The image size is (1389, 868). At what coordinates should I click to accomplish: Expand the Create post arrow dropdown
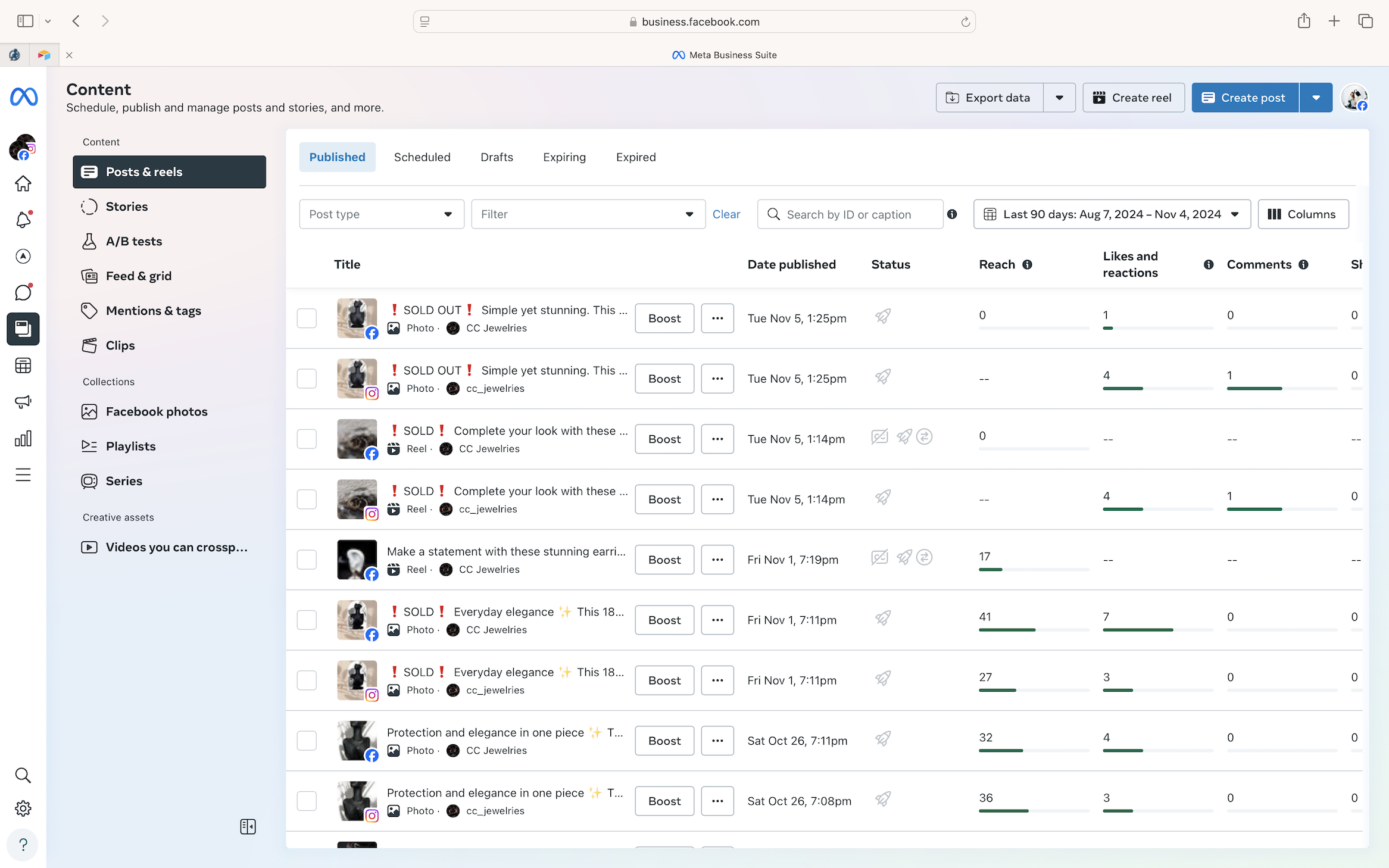coord(1316,98)
